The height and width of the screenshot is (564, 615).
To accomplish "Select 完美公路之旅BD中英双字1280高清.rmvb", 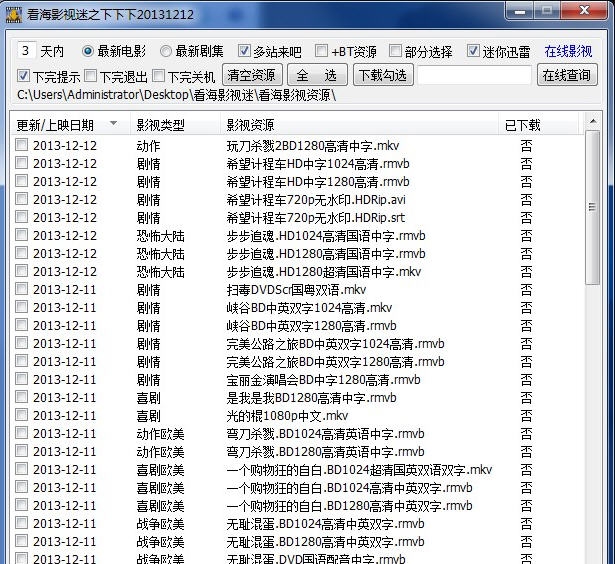I will [335, 362].
